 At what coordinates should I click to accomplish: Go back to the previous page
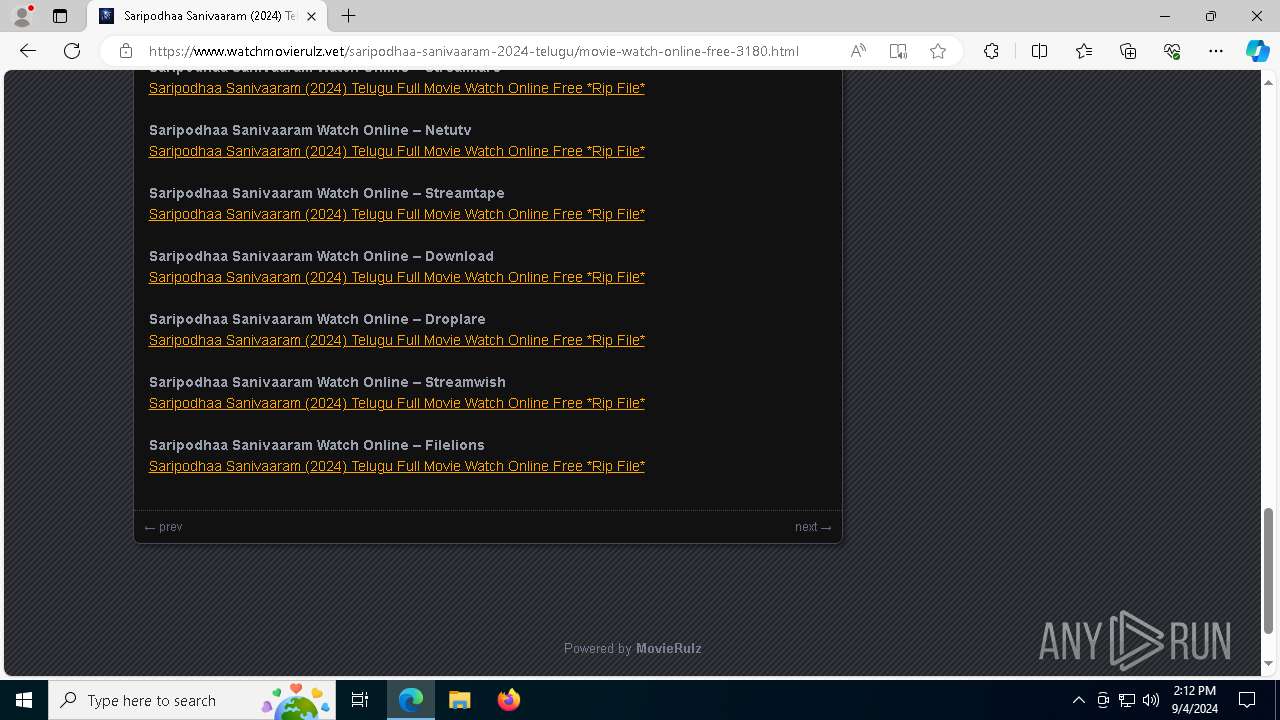click(x=28, y=51)
